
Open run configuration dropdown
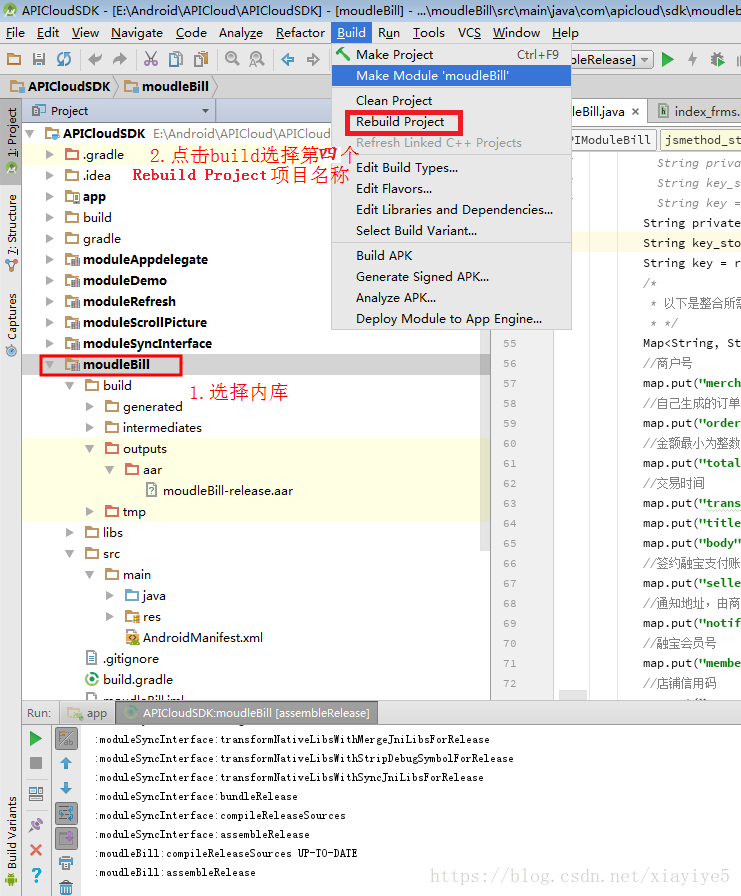(x=645, y=59)
